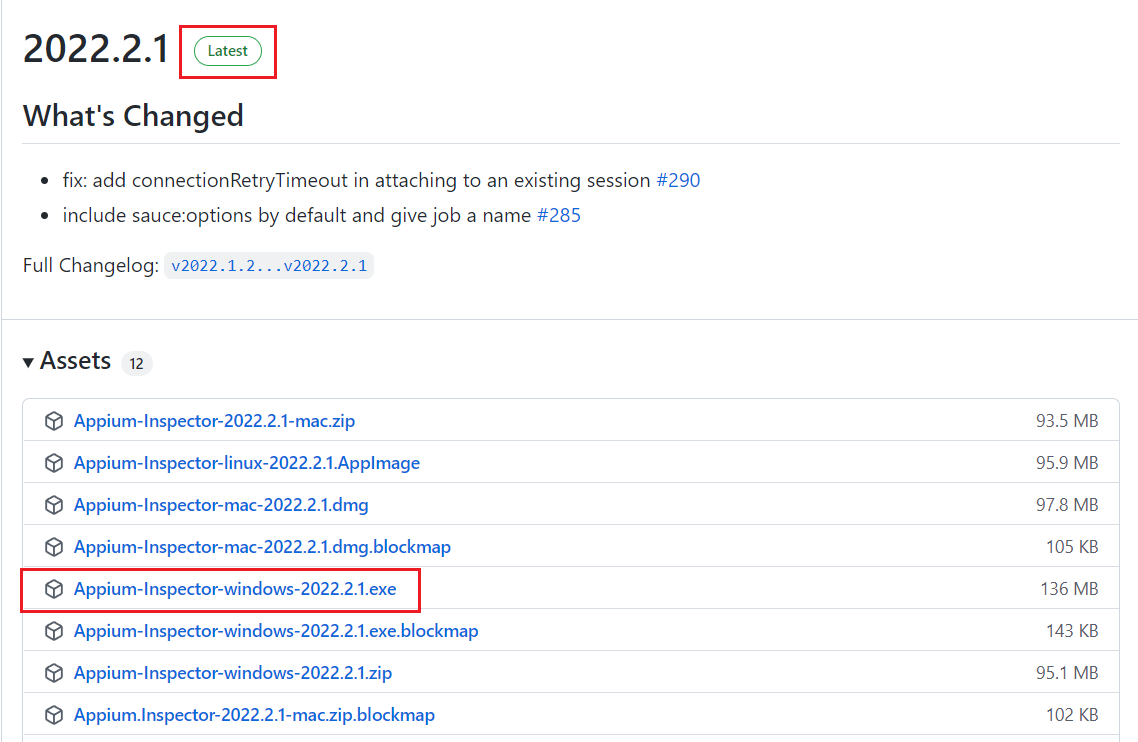Click the 136 MB file size
1138x742 pixels.
1069,589
